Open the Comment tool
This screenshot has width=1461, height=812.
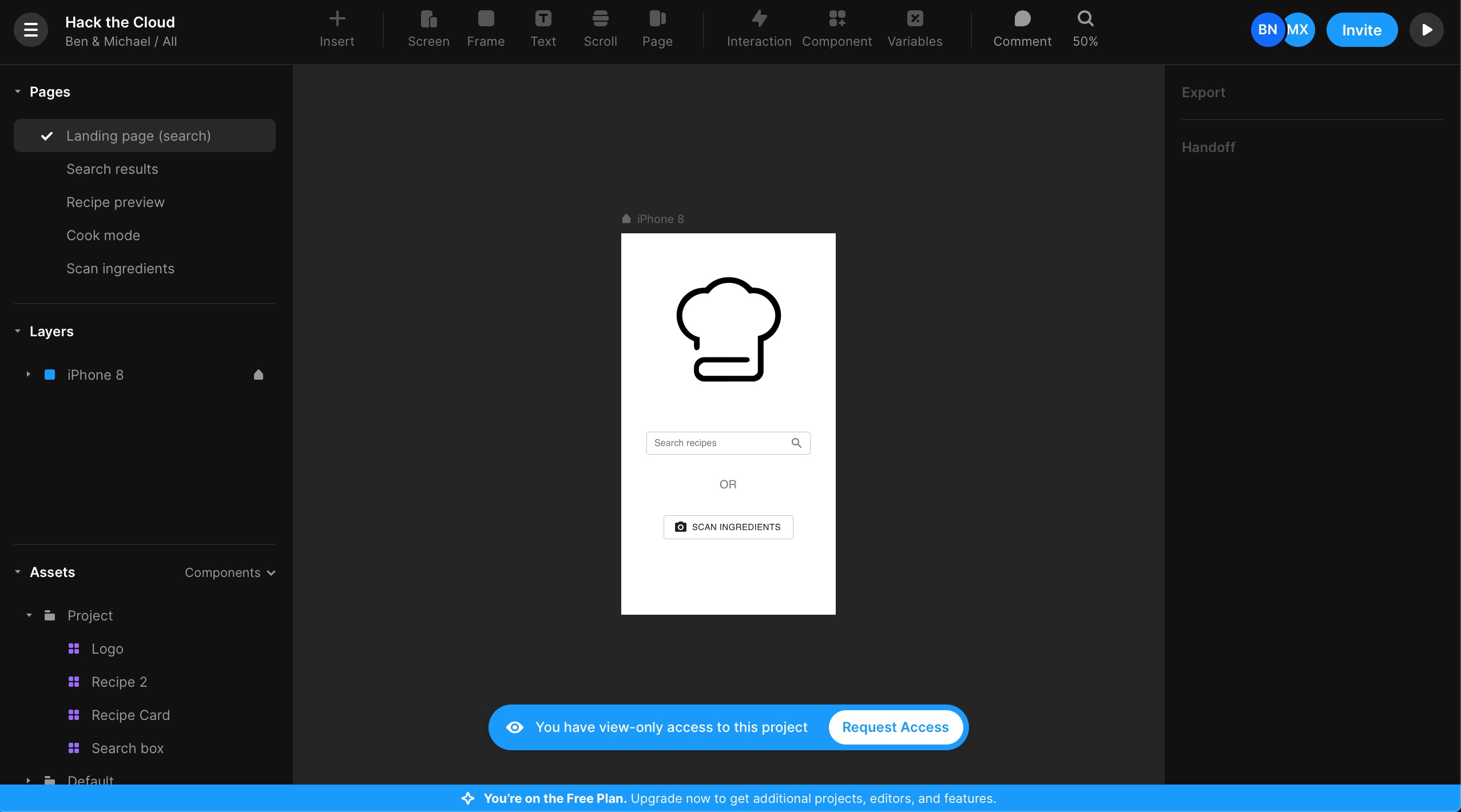tap(1022, 29)
